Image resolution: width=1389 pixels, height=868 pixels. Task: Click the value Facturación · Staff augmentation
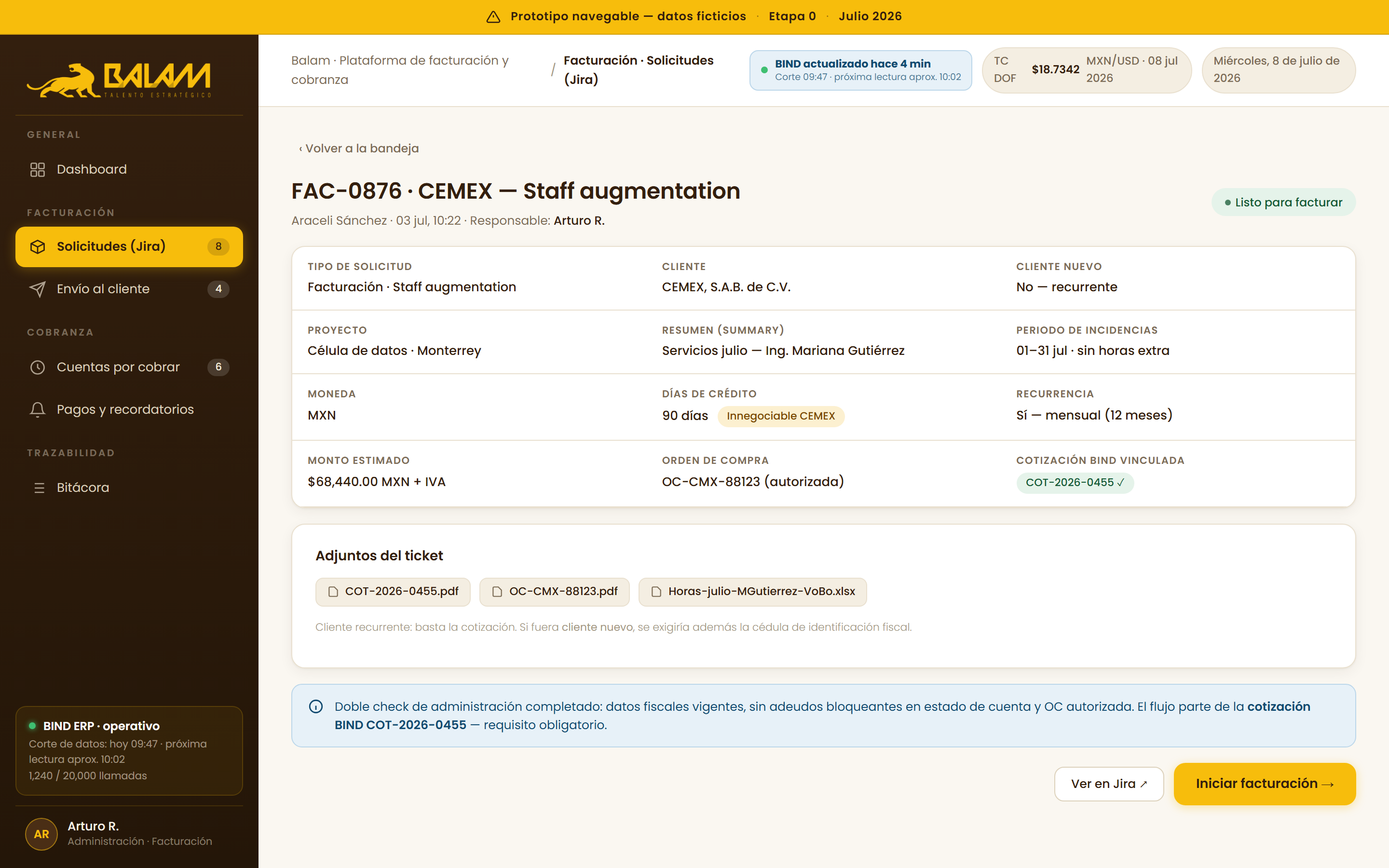(x=411, y=287)
